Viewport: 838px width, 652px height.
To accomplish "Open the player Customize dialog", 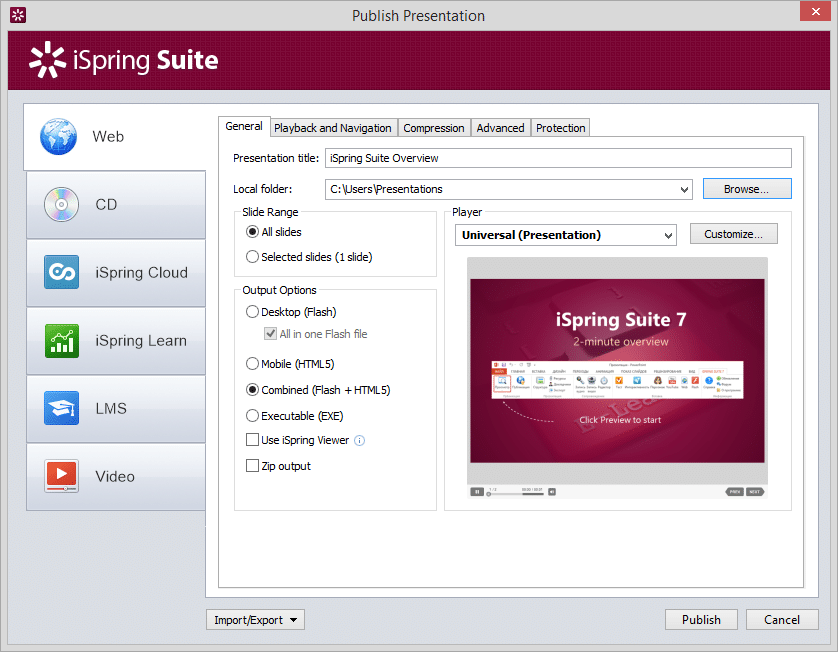I will [x=733, y=233].
